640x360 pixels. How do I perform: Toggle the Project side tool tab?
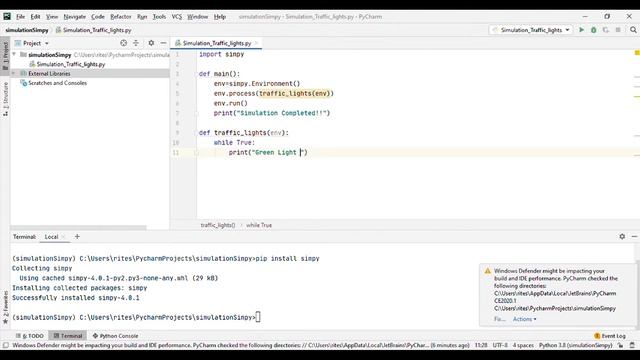[5, 56]
